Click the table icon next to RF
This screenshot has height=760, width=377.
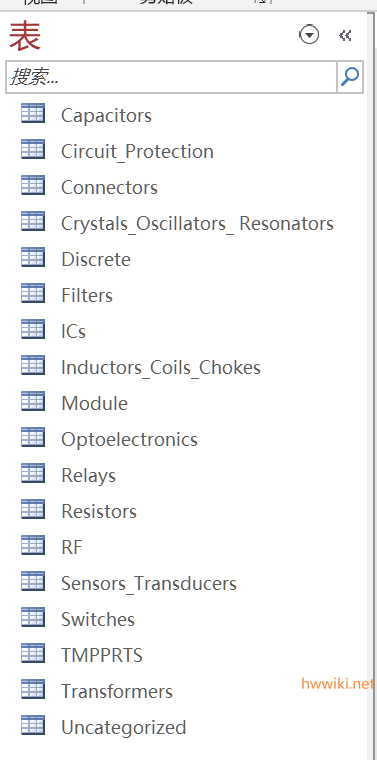pos(33,545)
